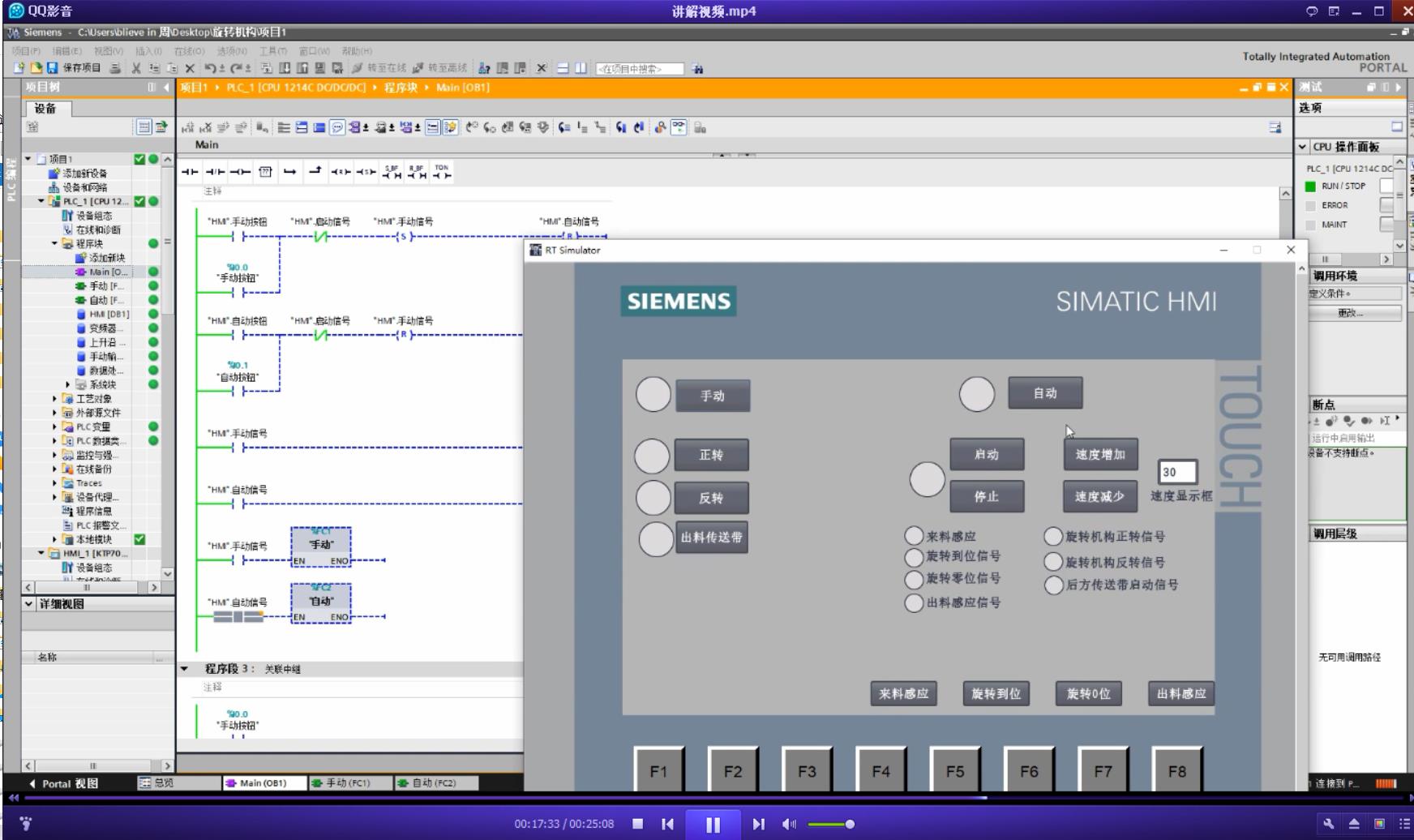Click the speed display field showing 30
Screen dimensions: 1414x840
[x=1177, y=472]
